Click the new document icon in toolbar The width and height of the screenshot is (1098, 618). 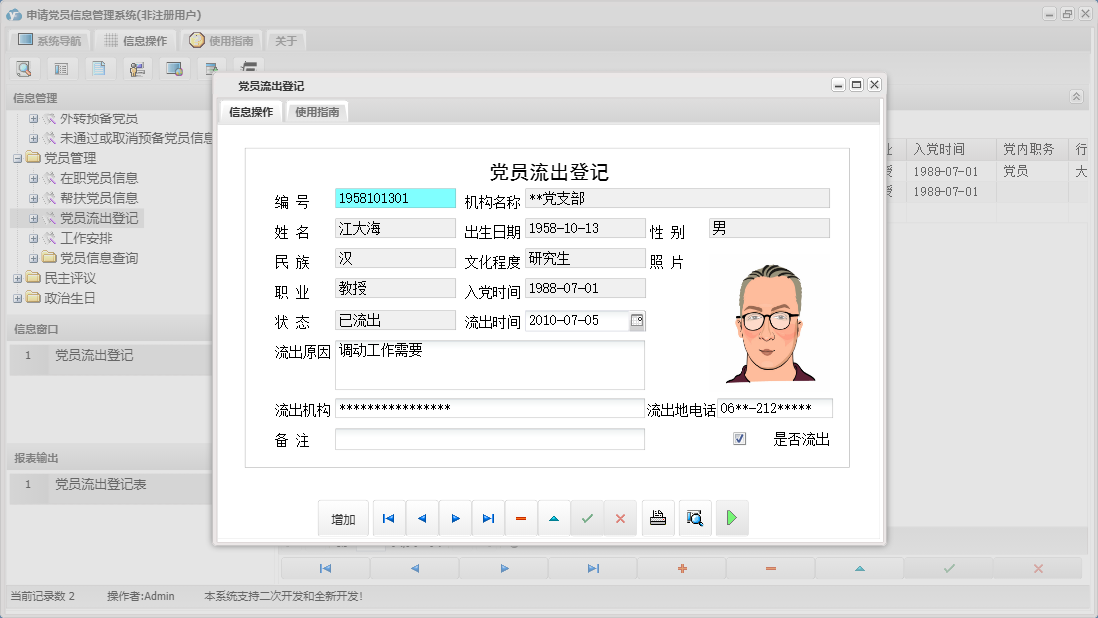[x=101, y=68]
